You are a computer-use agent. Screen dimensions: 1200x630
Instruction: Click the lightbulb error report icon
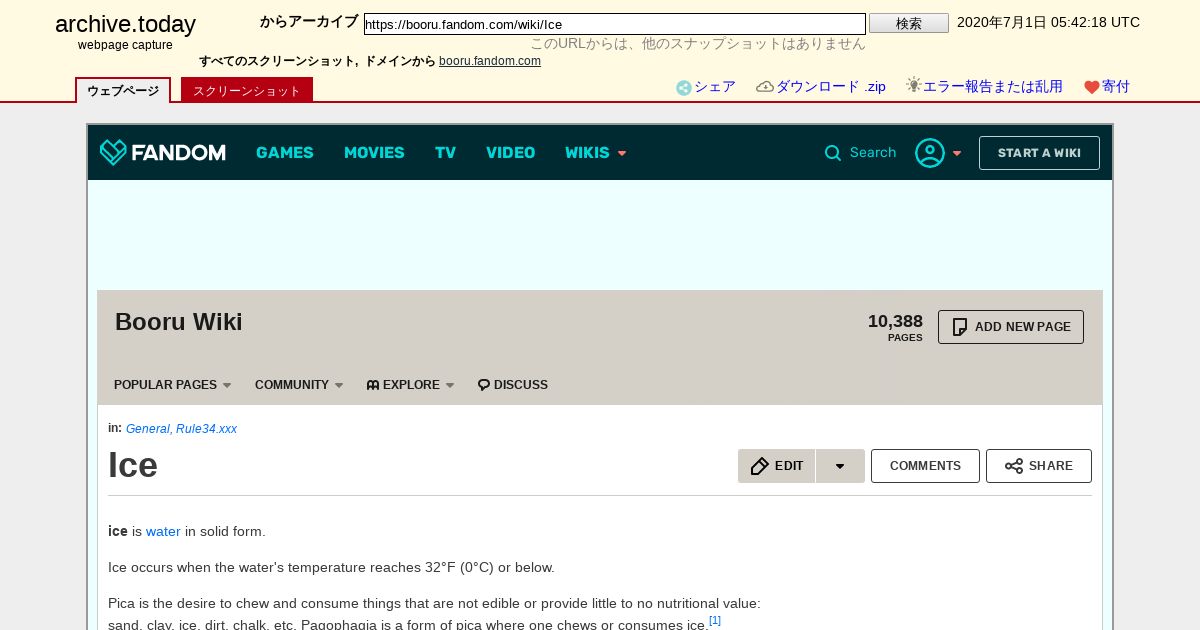(x=913, y=85)
